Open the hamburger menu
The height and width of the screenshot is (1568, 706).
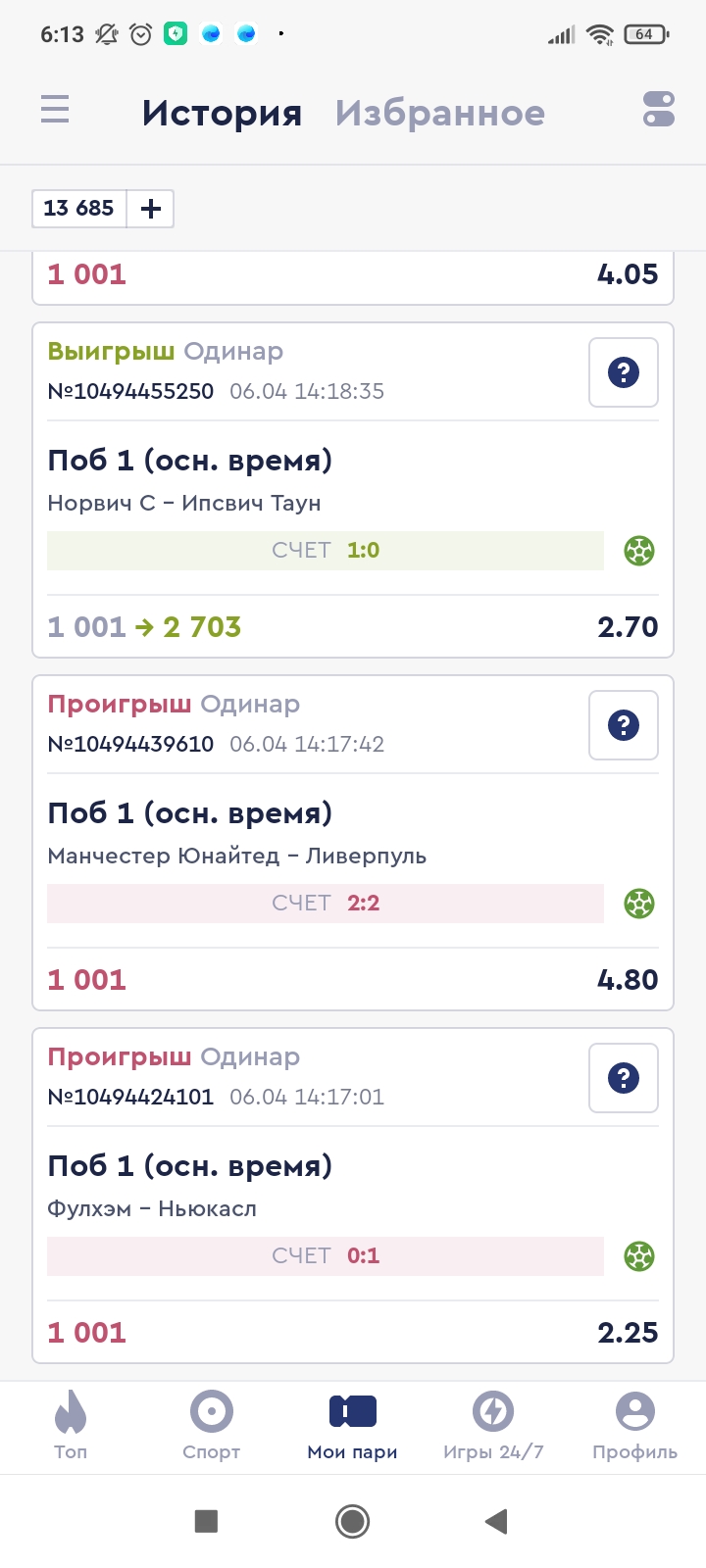tap(55, 109)
